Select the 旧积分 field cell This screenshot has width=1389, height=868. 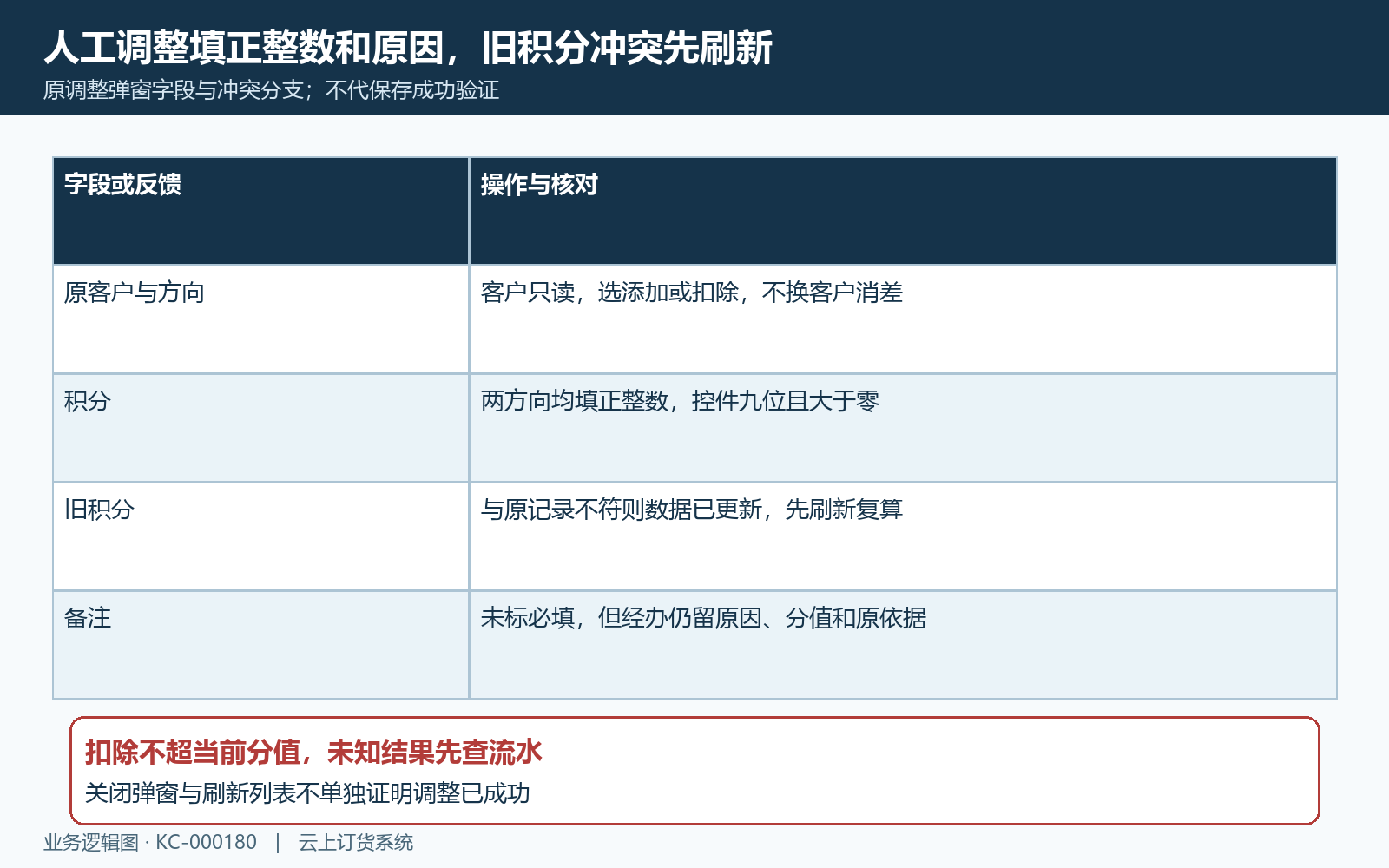coord(261,536)
